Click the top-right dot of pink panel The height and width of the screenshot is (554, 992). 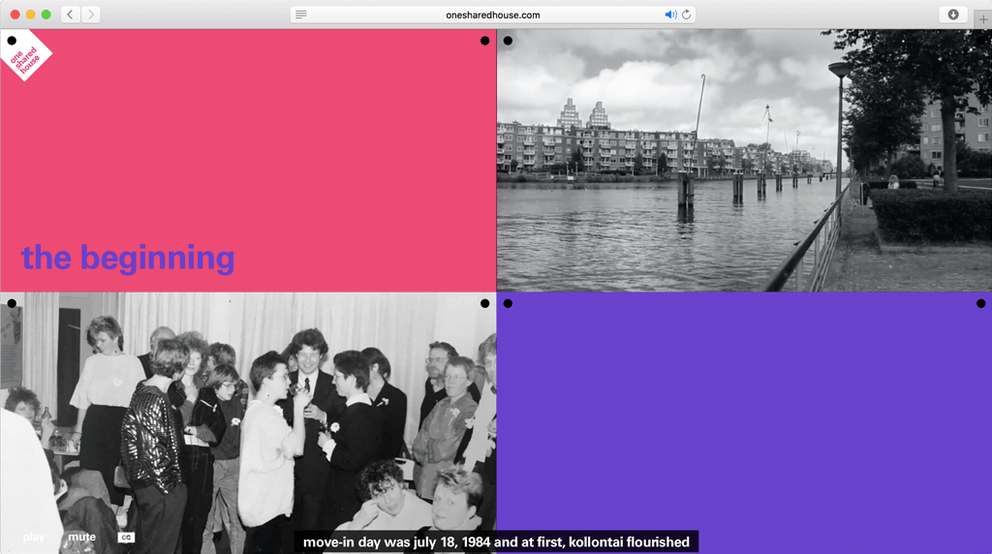[485, 40]
